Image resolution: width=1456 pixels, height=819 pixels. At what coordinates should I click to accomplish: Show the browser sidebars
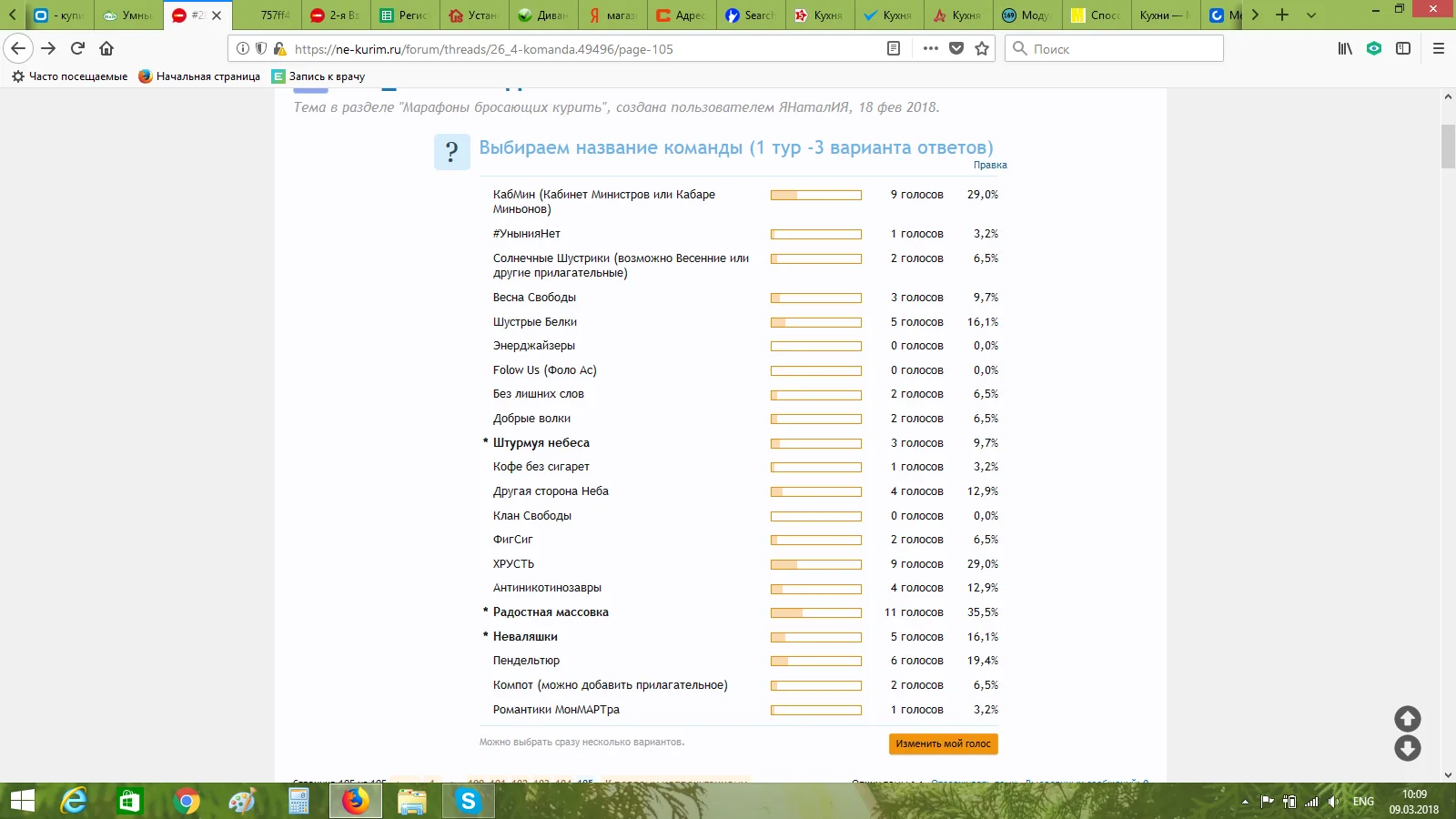tap(1403, 48)
